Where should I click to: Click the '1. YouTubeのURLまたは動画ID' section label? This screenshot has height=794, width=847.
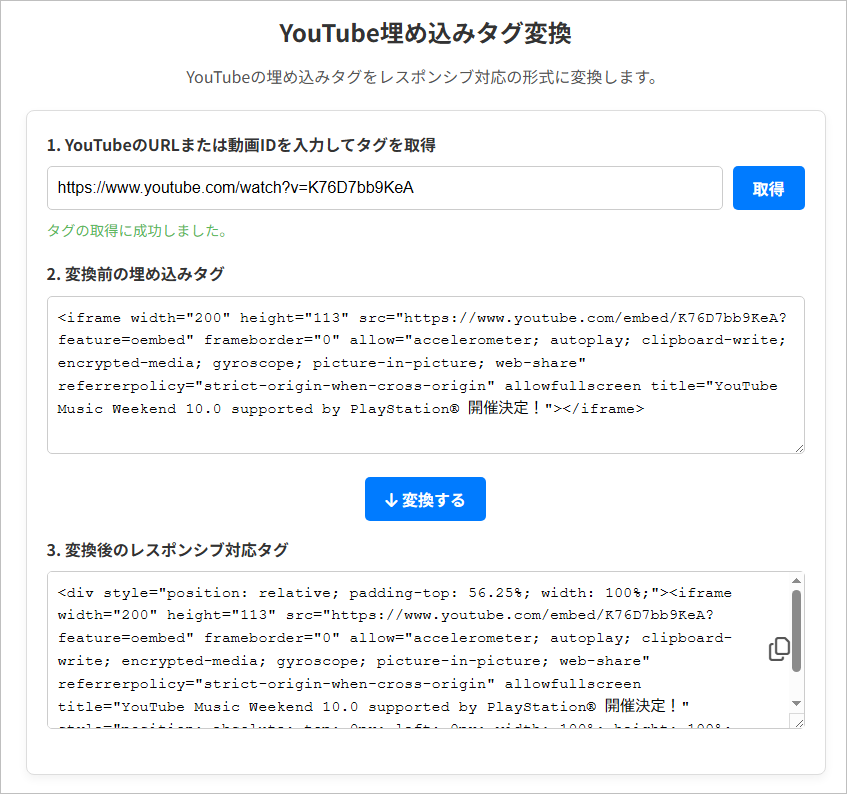pyautogui.click(x=241, y=145)
